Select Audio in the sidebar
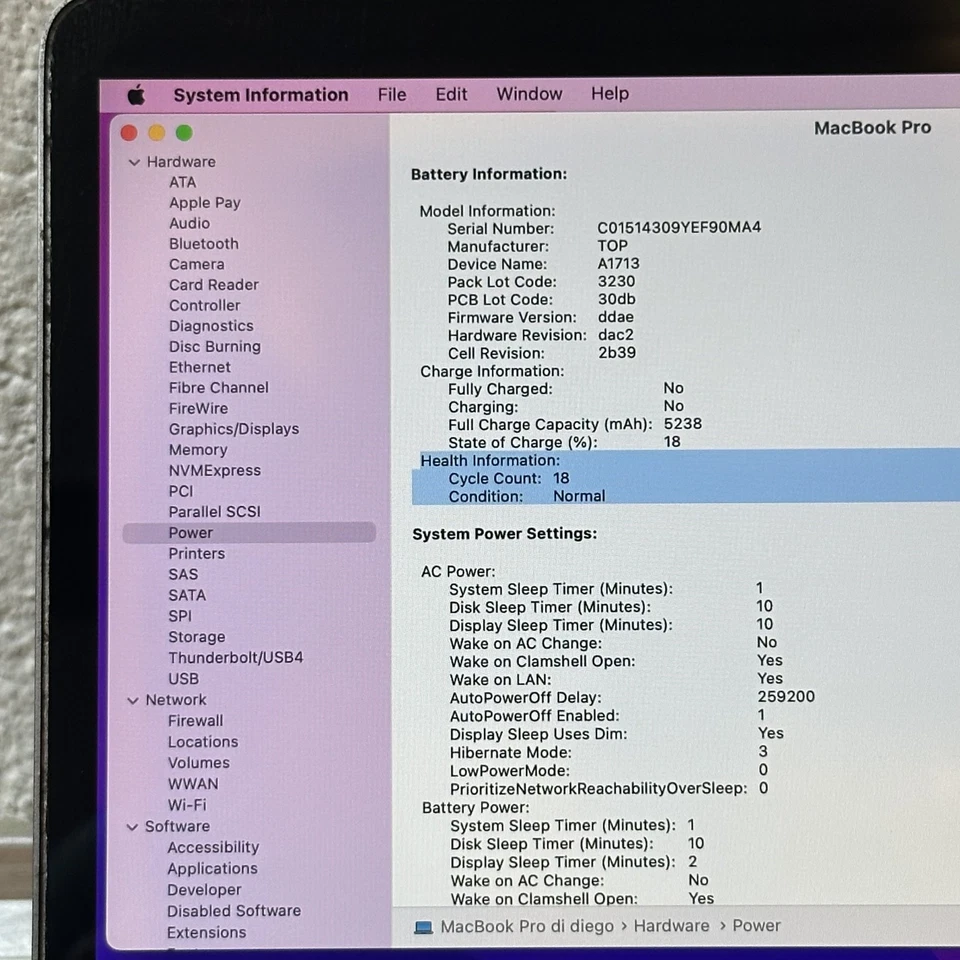This screenshot has height=960, width=960. (x=189, y=223)
